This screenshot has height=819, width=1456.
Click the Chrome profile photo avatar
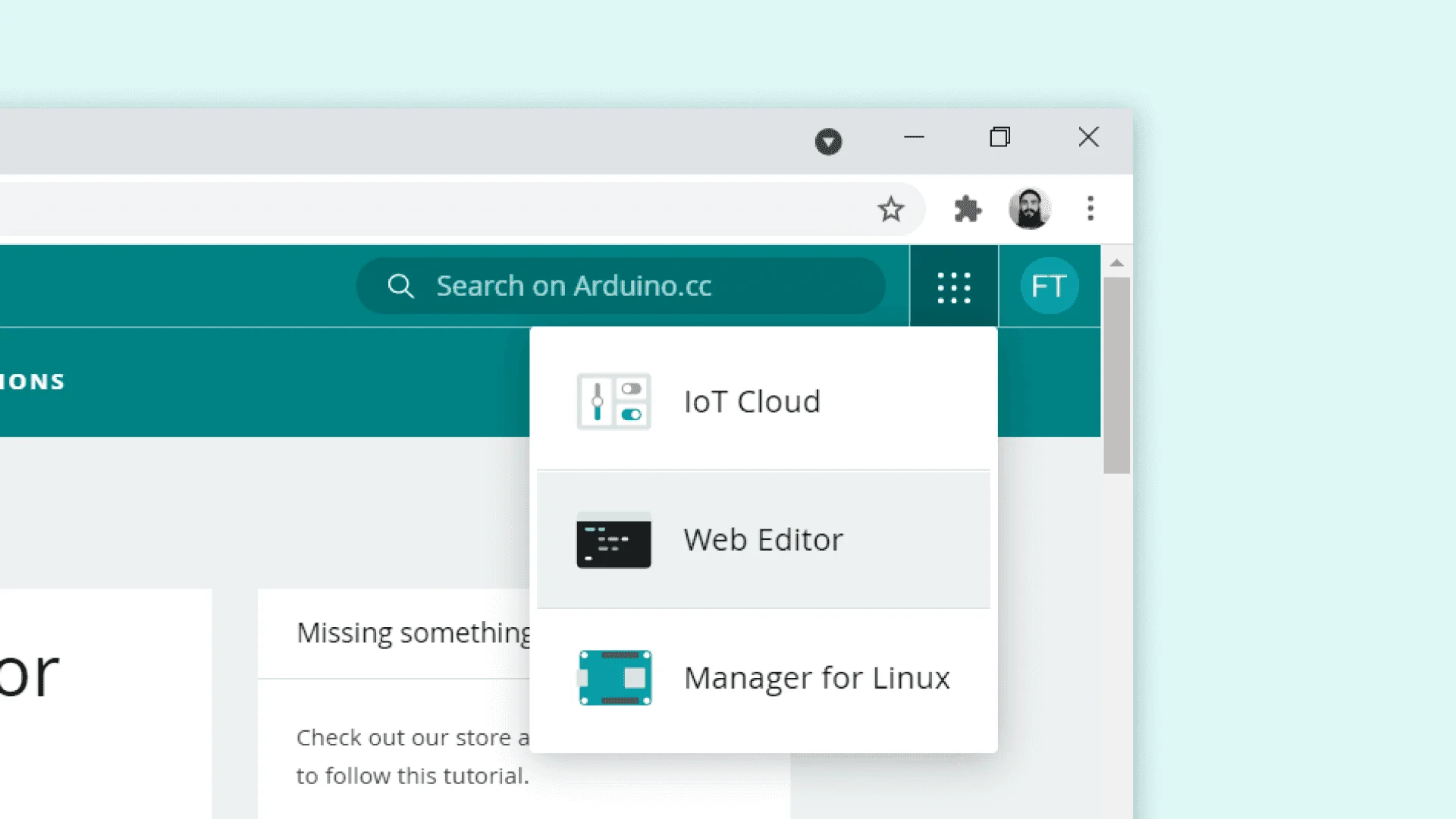point(1029,209)
